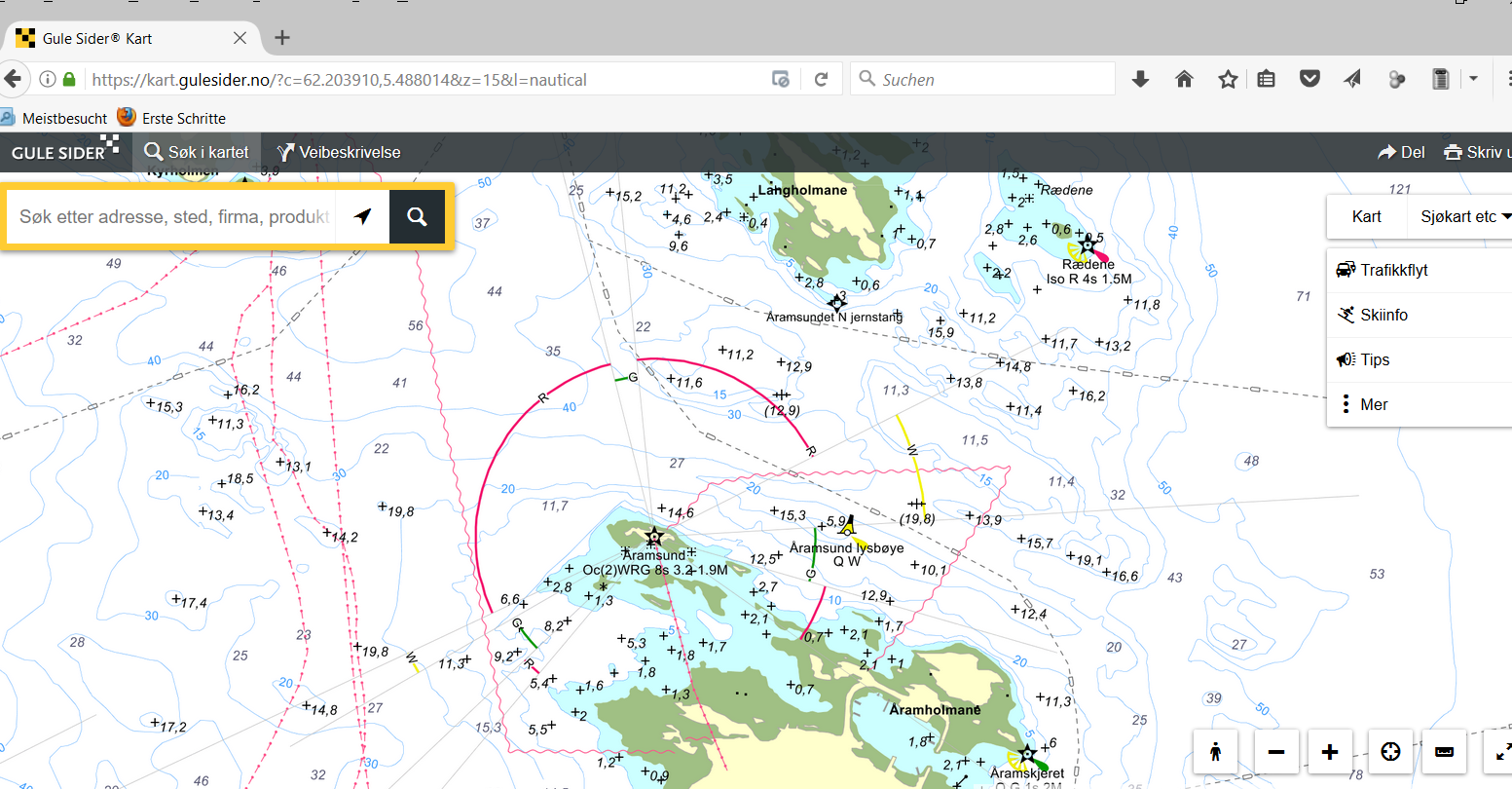
Task: Enter fullscreen map mode
Action: 1500,752
